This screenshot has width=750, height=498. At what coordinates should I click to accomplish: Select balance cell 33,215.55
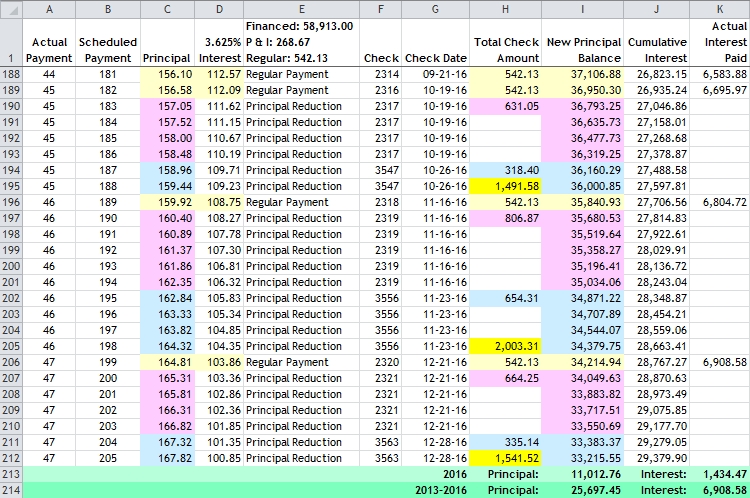click(x=583, y=458)
